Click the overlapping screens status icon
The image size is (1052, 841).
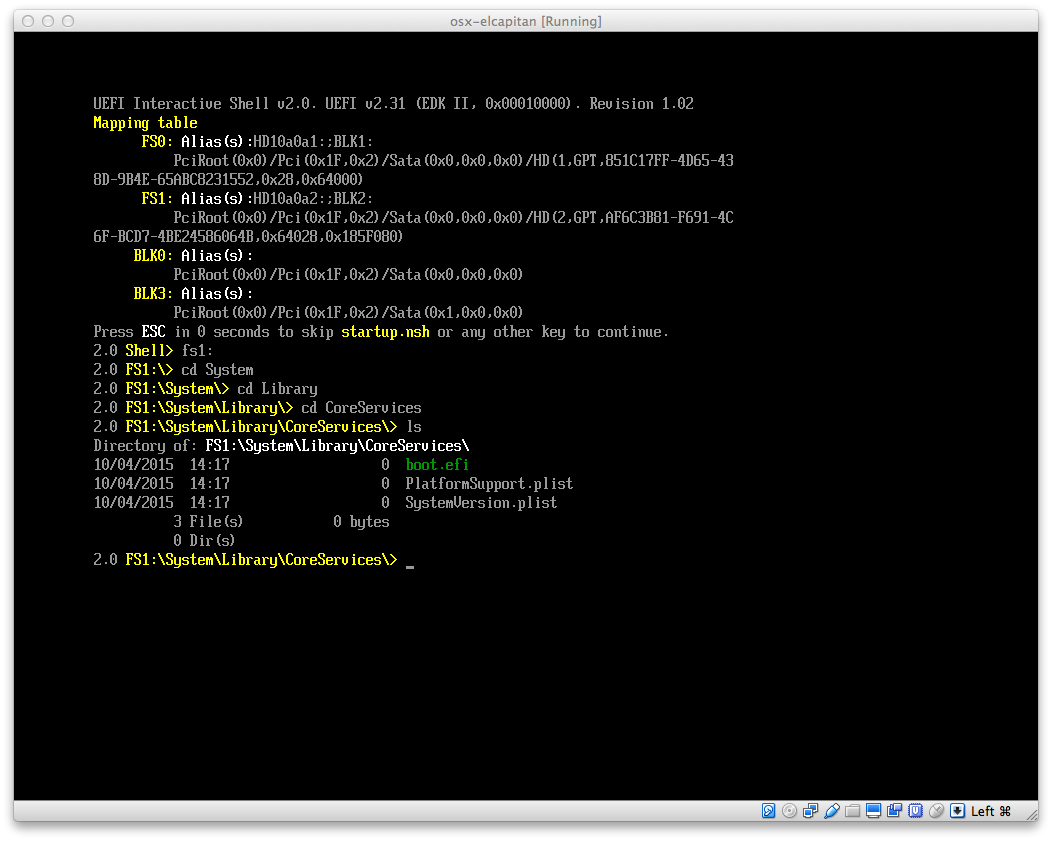pos(894,811)
